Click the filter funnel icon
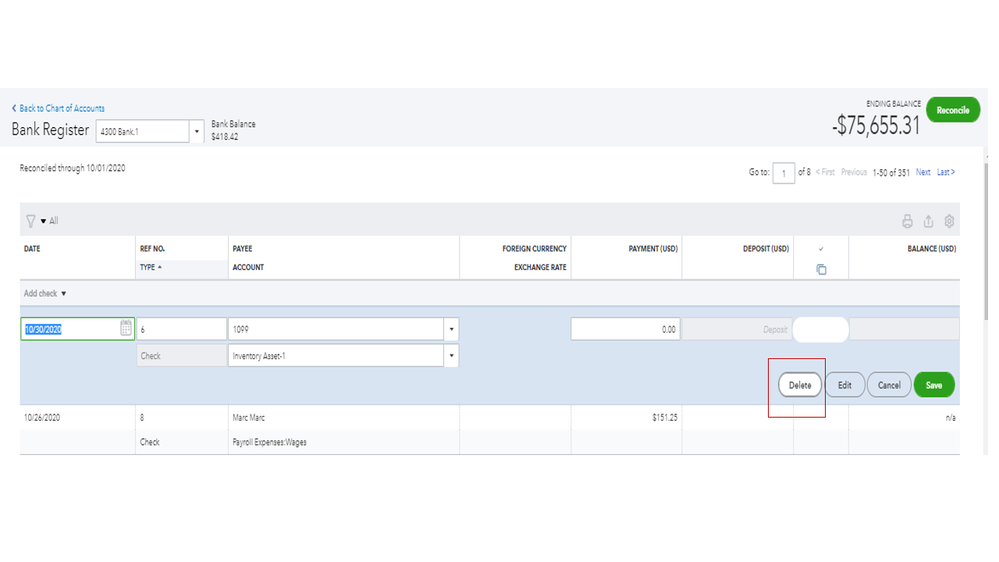The width and height of the screenshot is (999, 562). pyautogui.click(x=31, y=221)
